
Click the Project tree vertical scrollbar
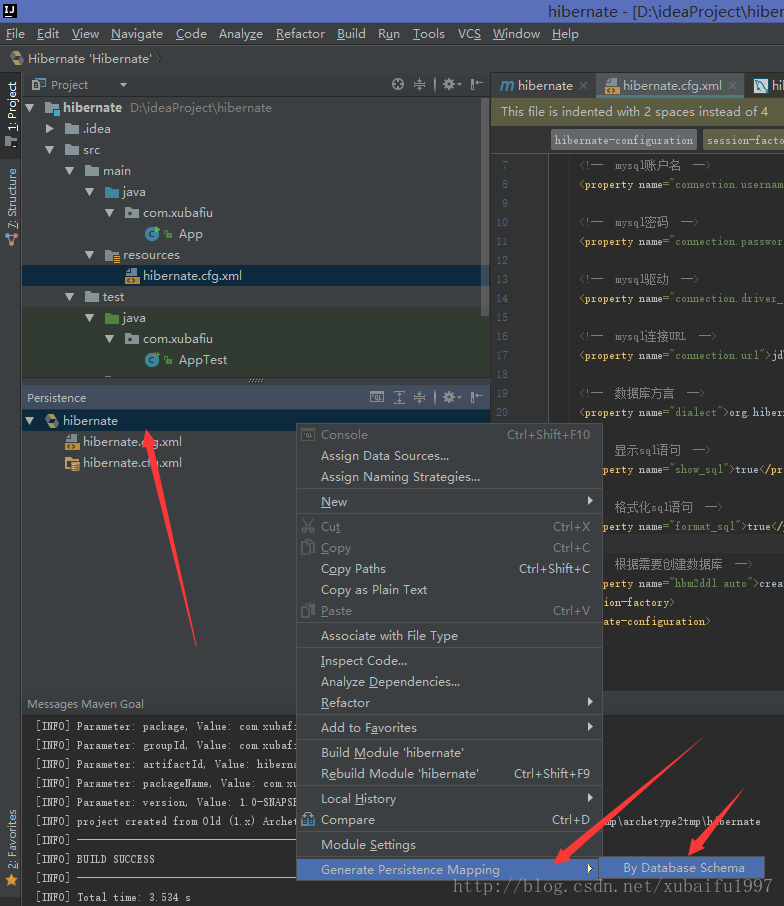(x=485, y=207)
